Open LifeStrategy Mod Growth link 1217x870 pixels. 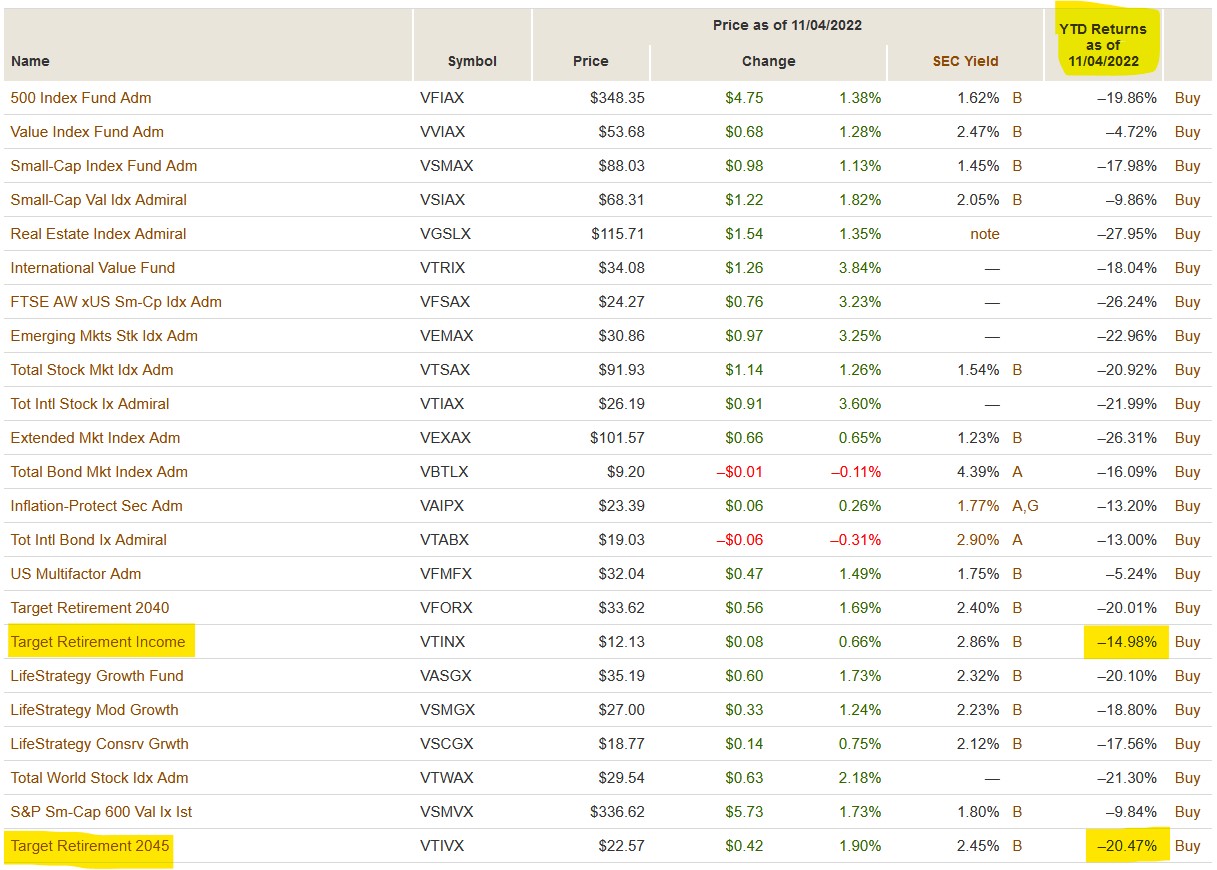[x=95, y=710]
